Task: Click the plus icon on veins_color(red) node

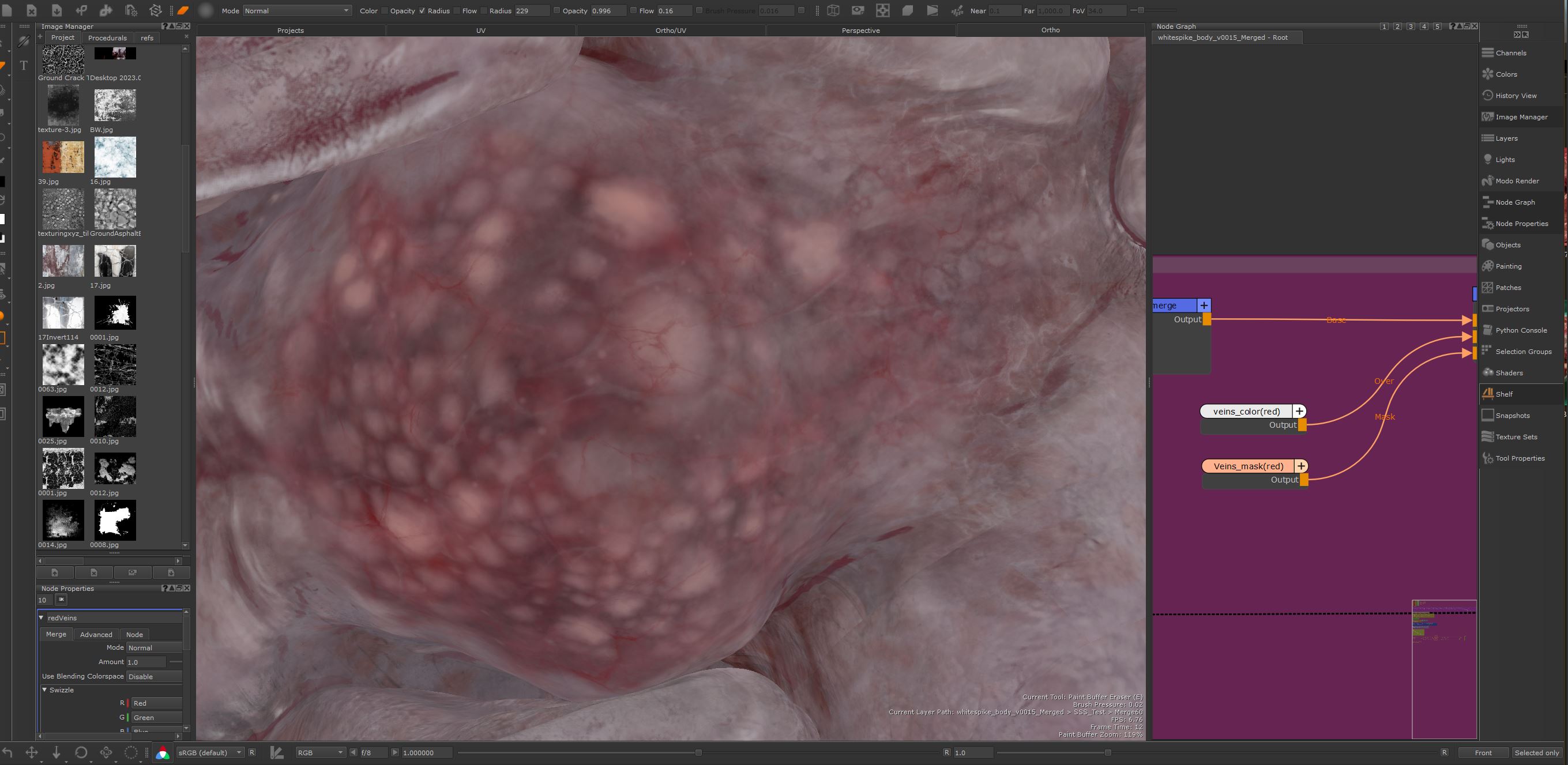Action: click(1299, 412)
